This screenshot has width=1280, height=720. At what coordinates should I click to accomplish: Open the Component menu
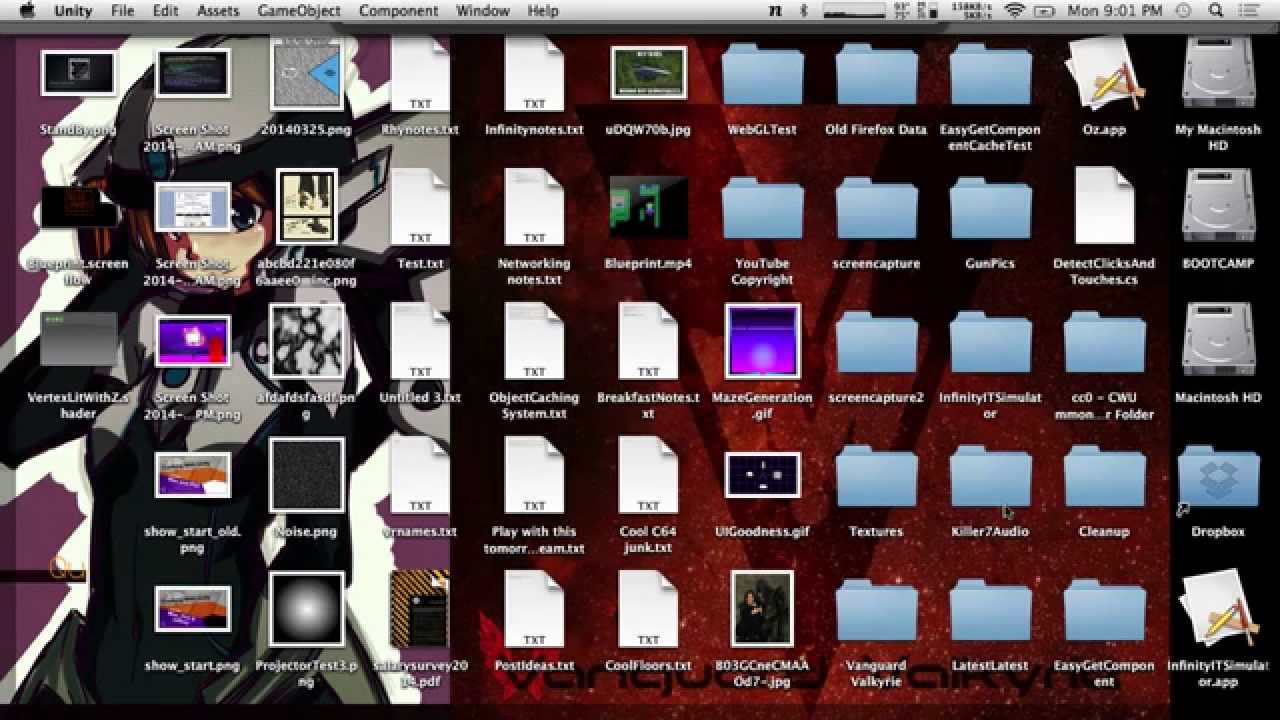(398, 11)
